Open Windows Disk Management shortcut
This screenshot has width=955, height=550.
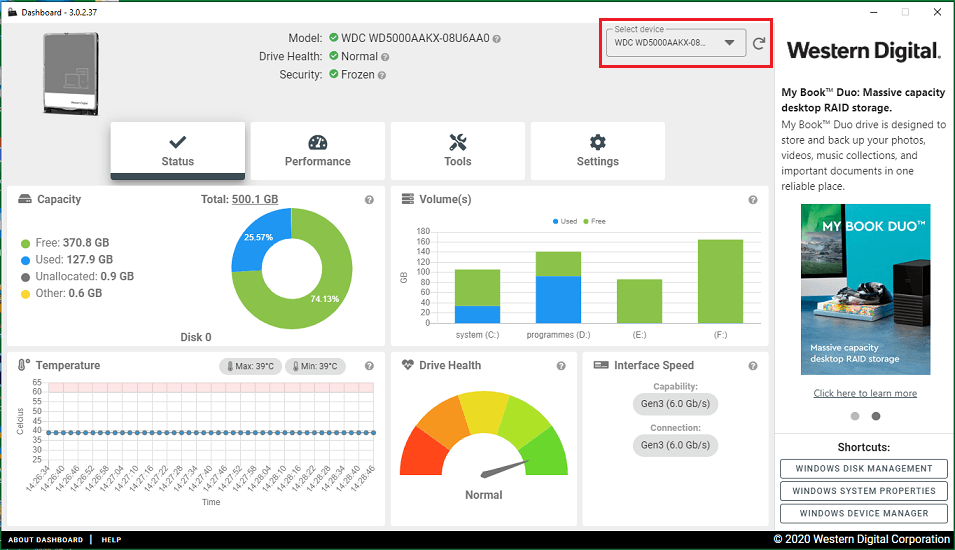864,468
